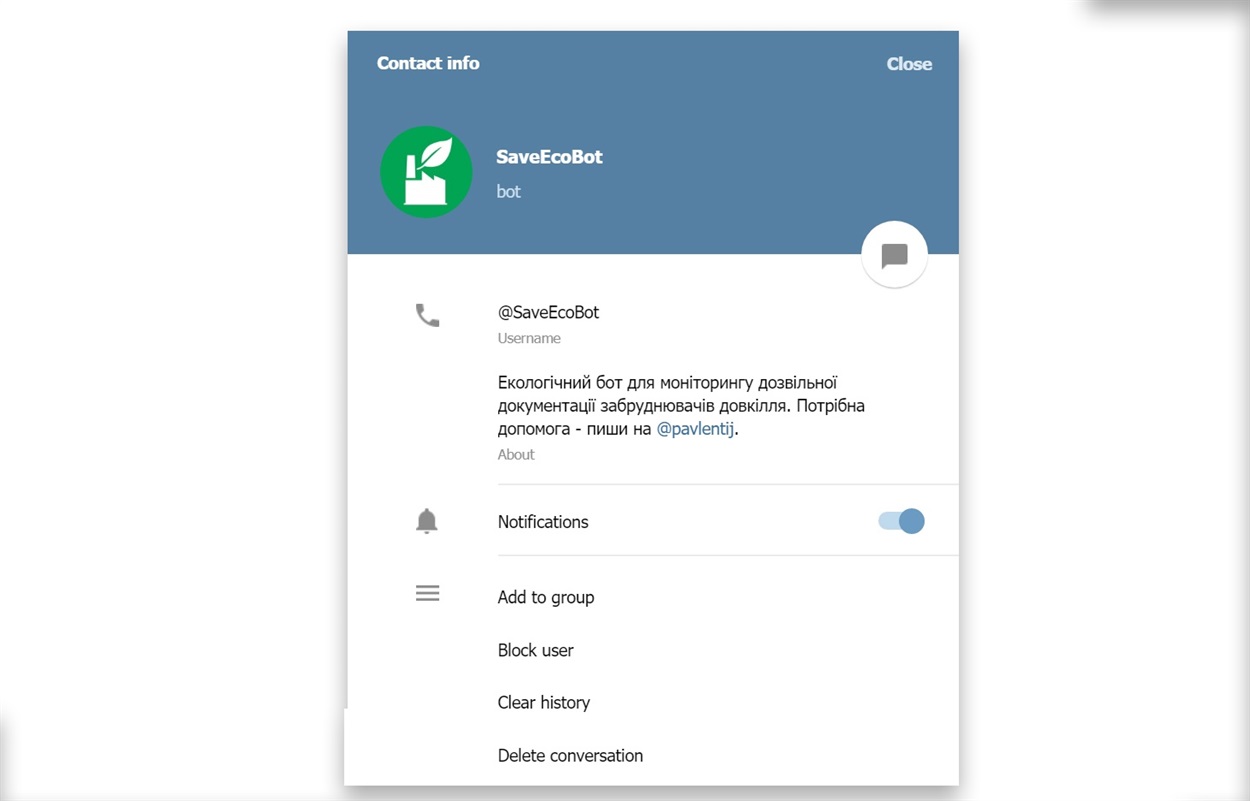Click the 'bot' status label under the name

509,191
